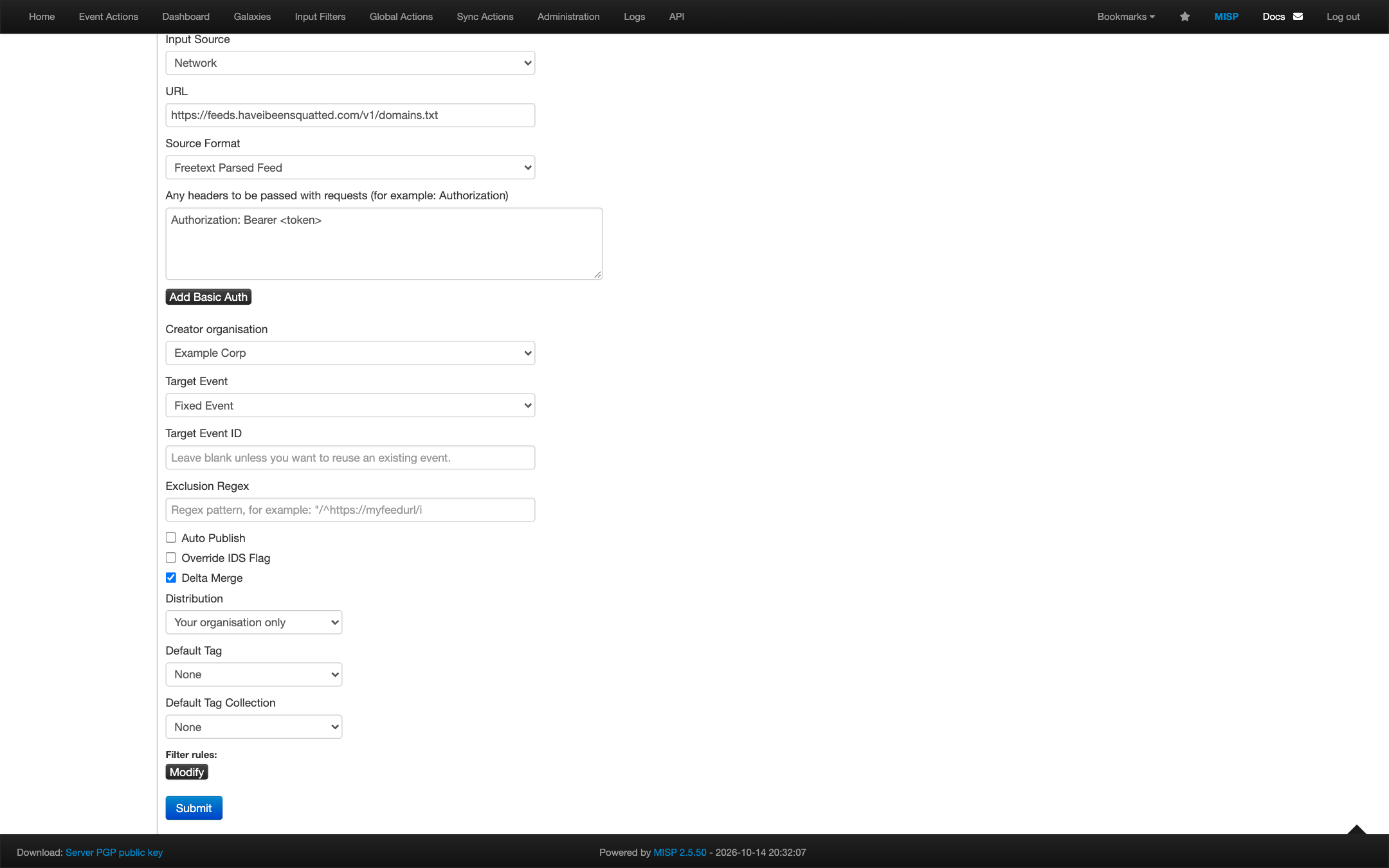Open the MISP 2.5.50 footer link

[x=680, y=853]
